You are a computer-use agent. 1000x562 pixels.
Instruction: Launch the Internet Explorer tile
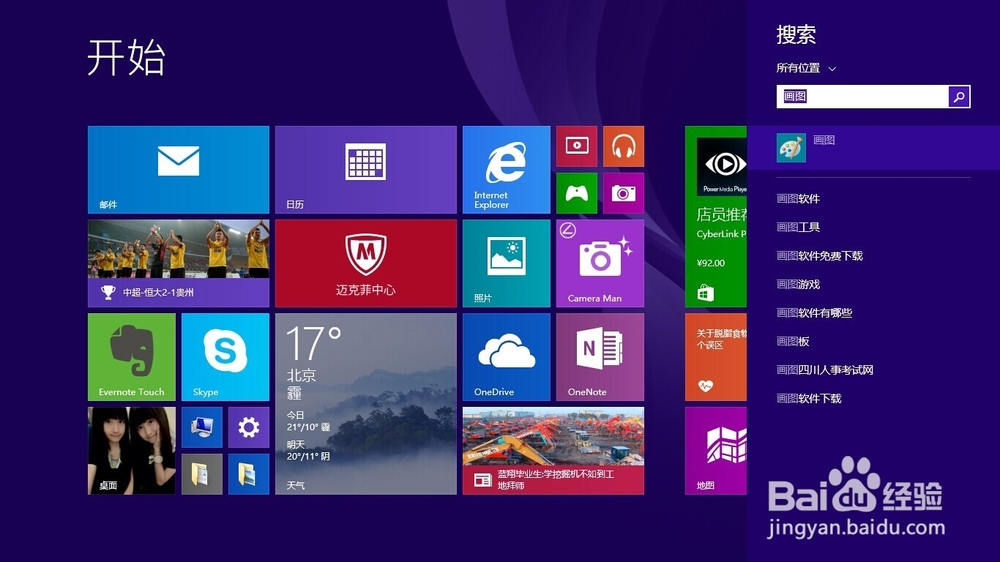click(x=506, y=170)
